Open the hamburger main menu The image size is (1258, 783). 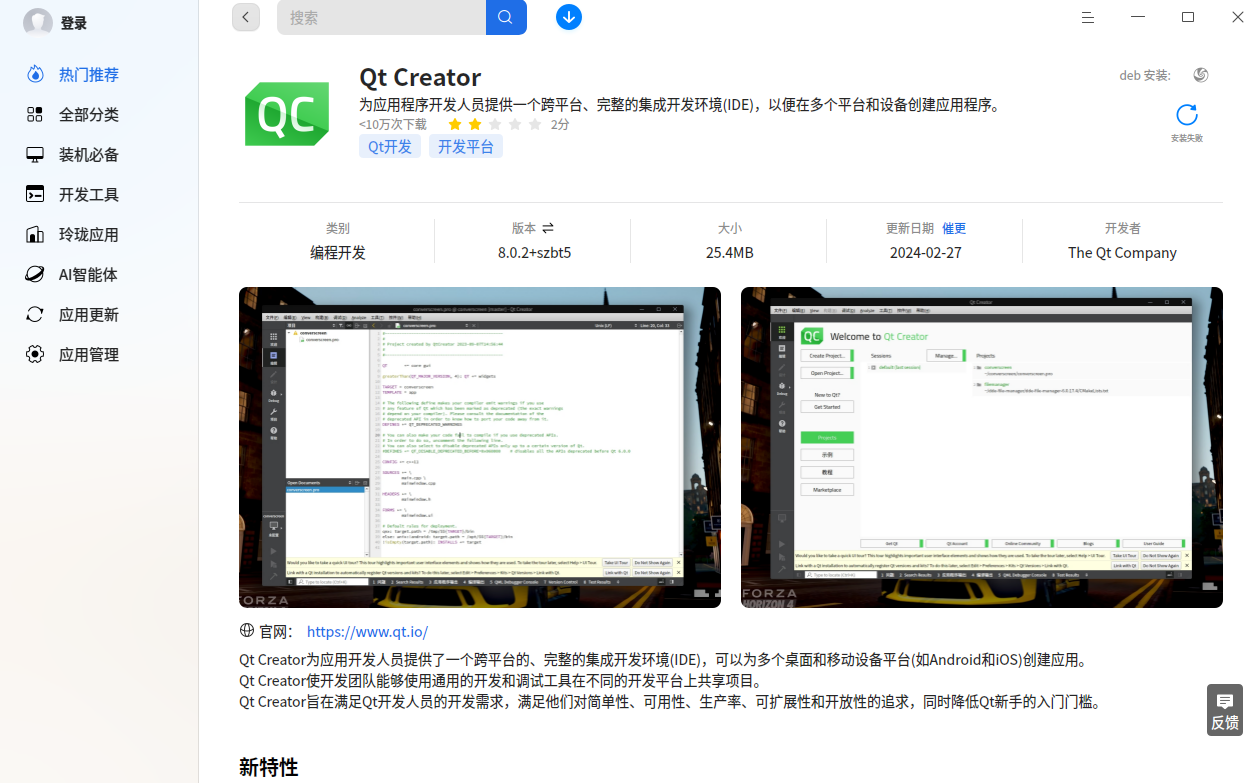(1088, 17)
